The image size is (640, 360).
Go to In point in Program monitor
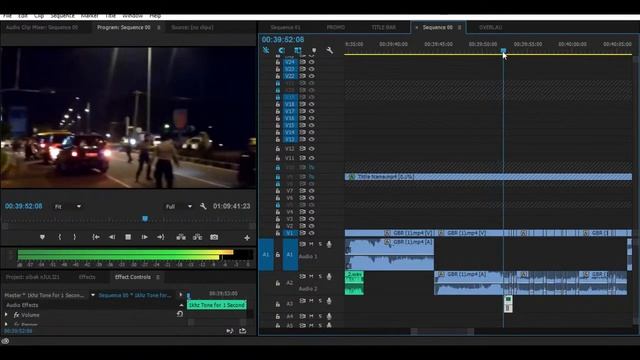(96, 237)
